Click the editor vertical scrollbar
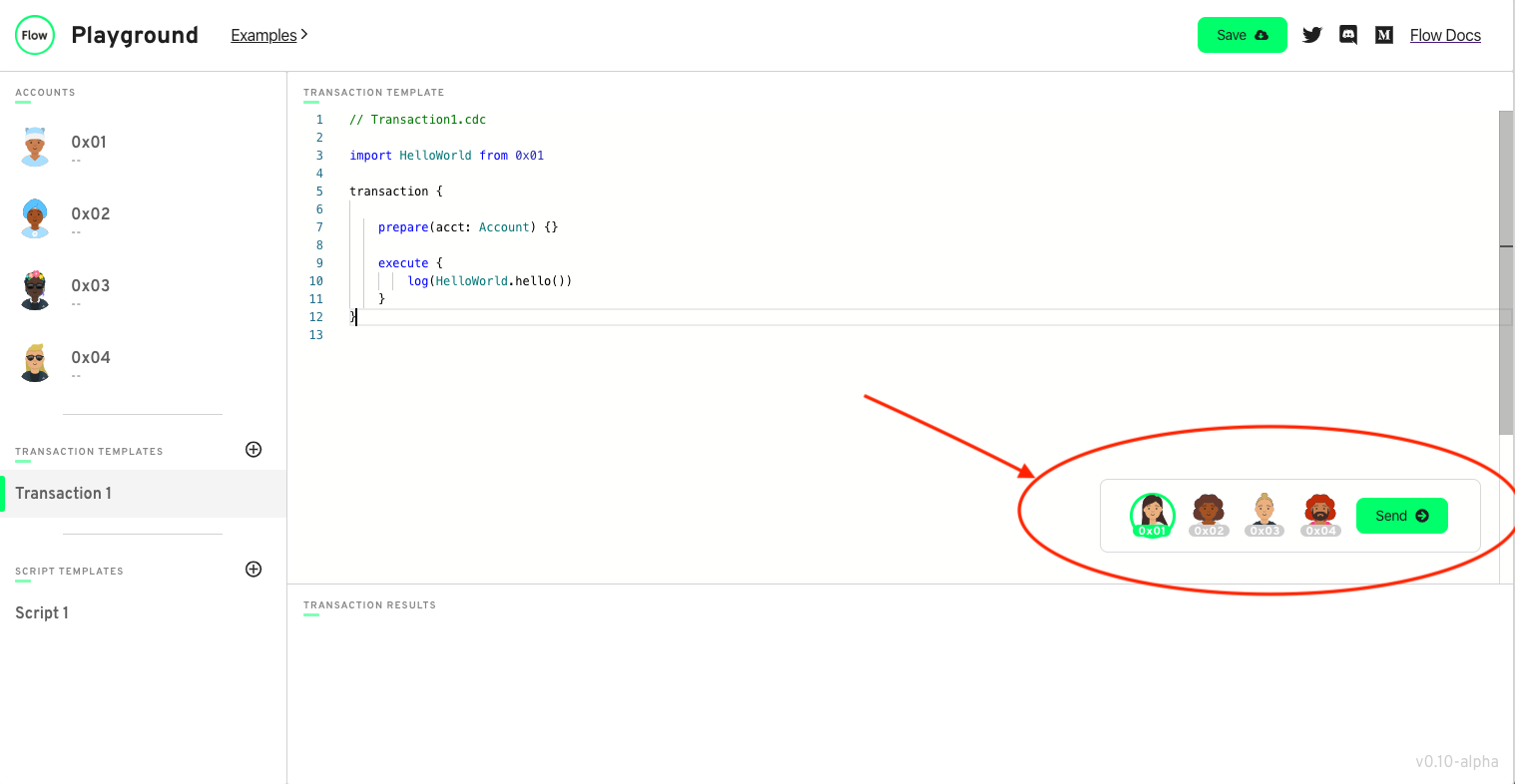Viewport: 1515px width, 784px height. click(x=1506, y=272)
